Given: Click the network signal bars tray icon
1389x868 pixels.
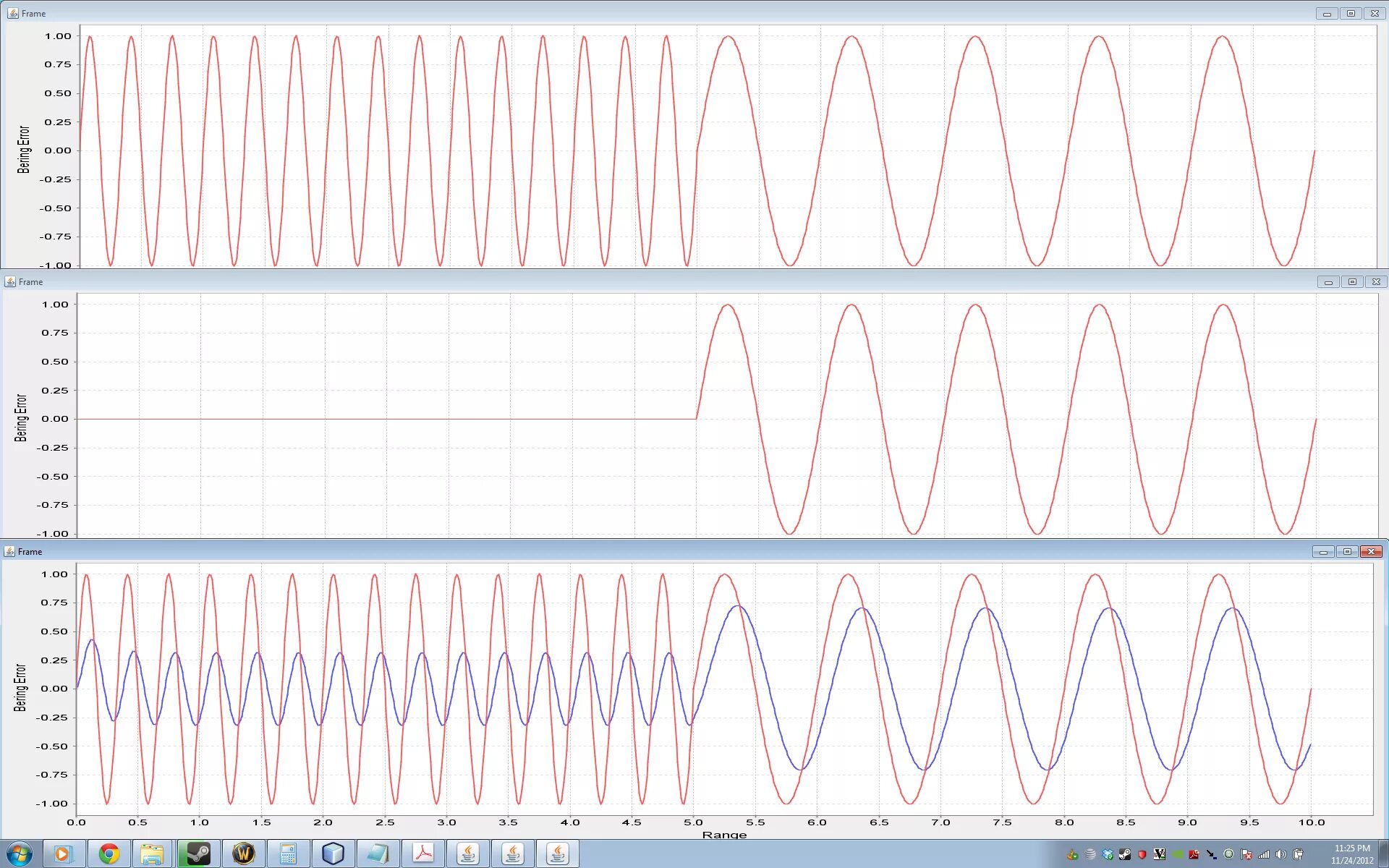Looking at the screenshot, I should [x=1263, y=854].
